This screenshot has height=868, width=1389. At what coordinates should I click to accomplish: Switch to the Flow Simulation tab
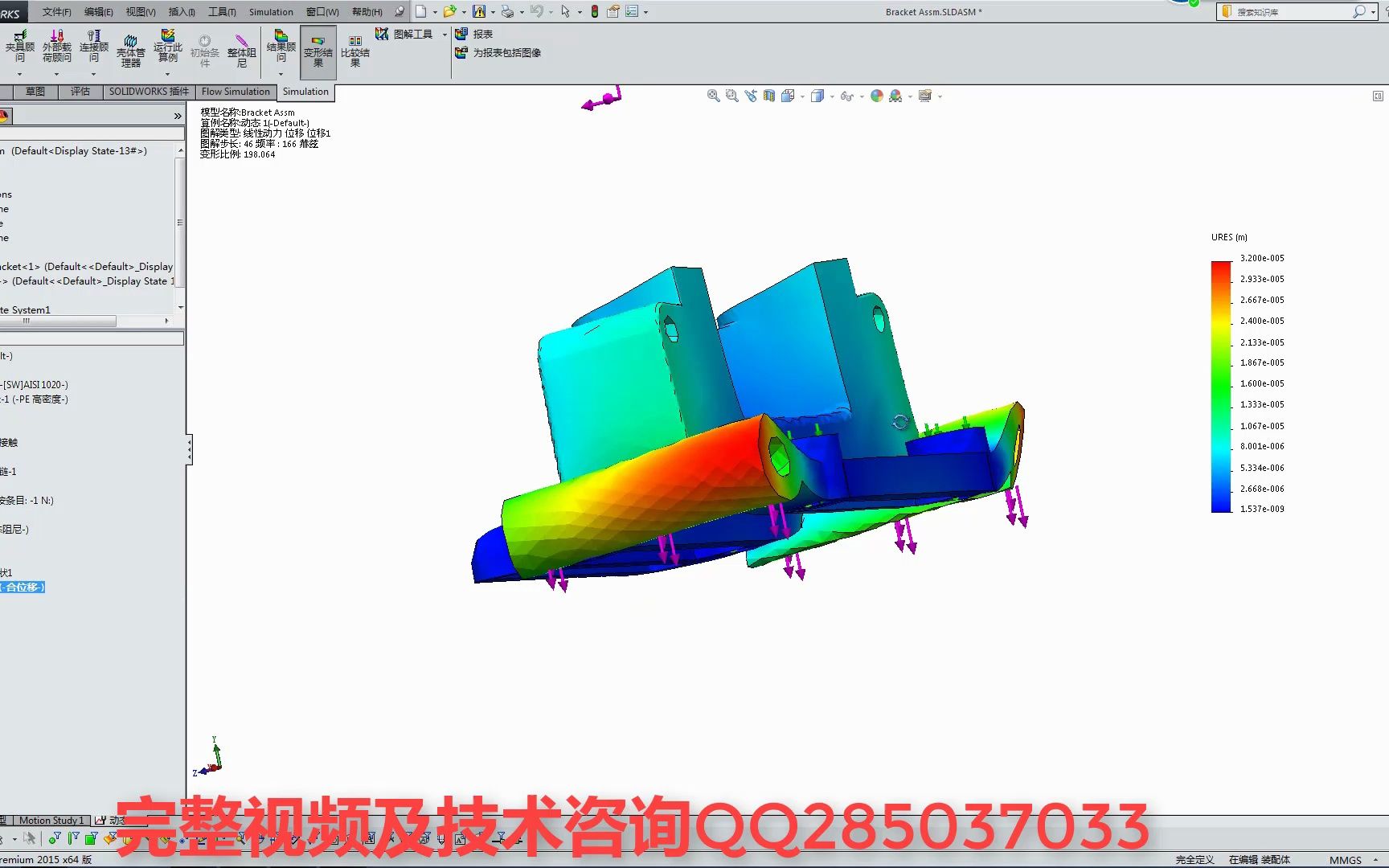pyautogui.click(x=235, y=92)
